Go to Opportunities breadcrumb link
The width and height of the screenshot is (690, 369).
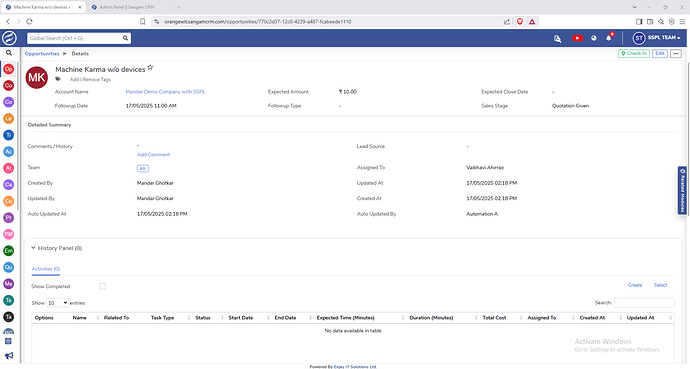point(42,54)
